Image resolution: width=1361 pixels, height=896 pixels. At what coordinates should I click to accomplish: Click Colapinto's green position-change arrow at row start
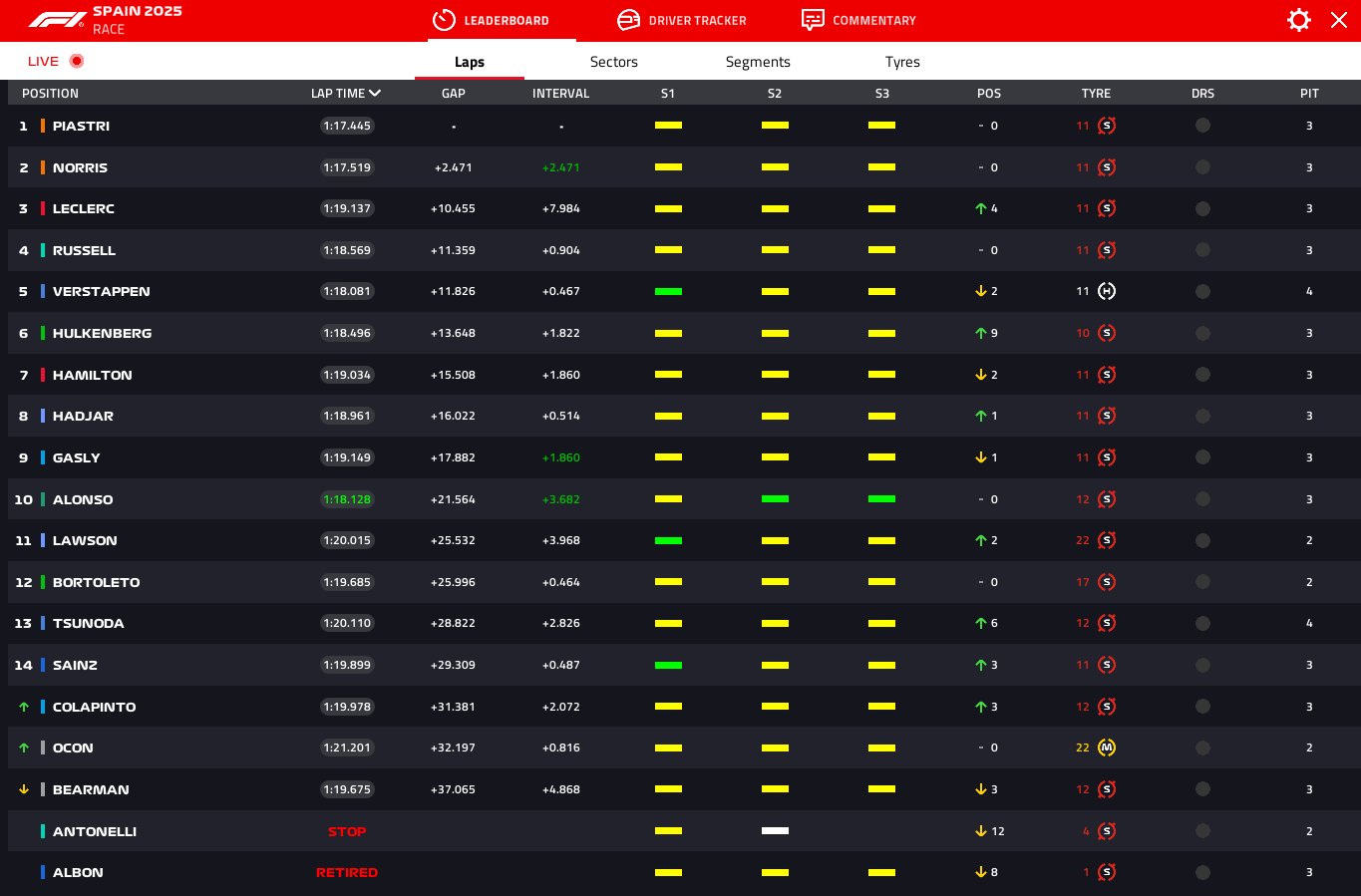tap(24, 707)
